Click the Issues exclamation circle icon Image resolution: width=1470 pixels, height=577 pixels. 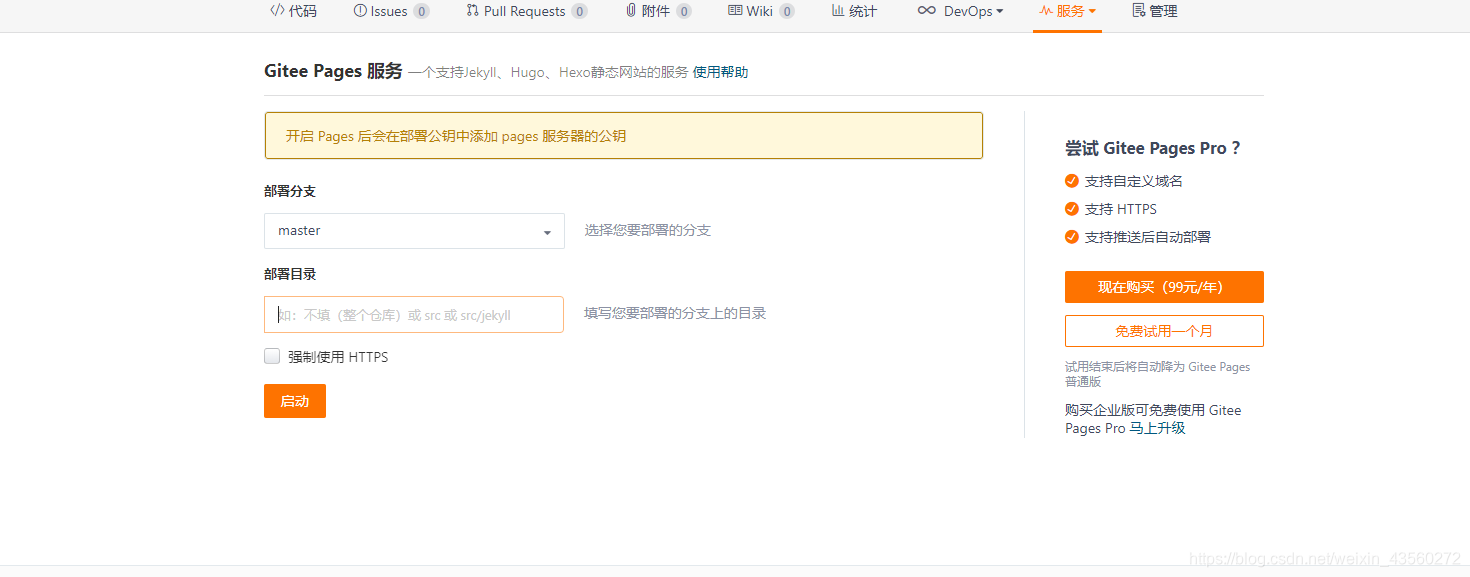click(x=360, y=11)
